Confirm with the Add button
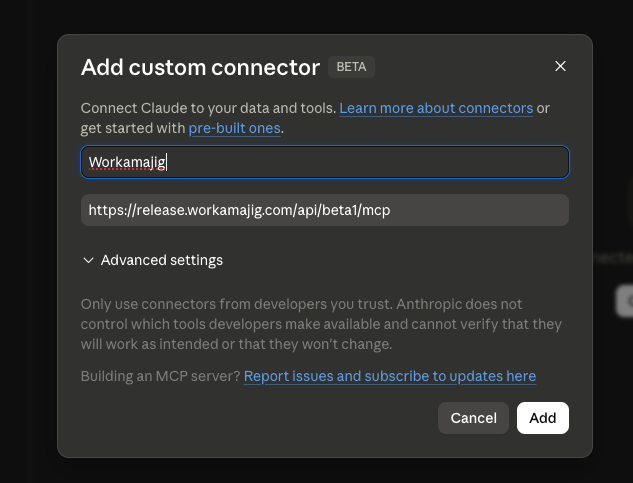The width and height of the screenshot is (633, 483). pos(543,418)
